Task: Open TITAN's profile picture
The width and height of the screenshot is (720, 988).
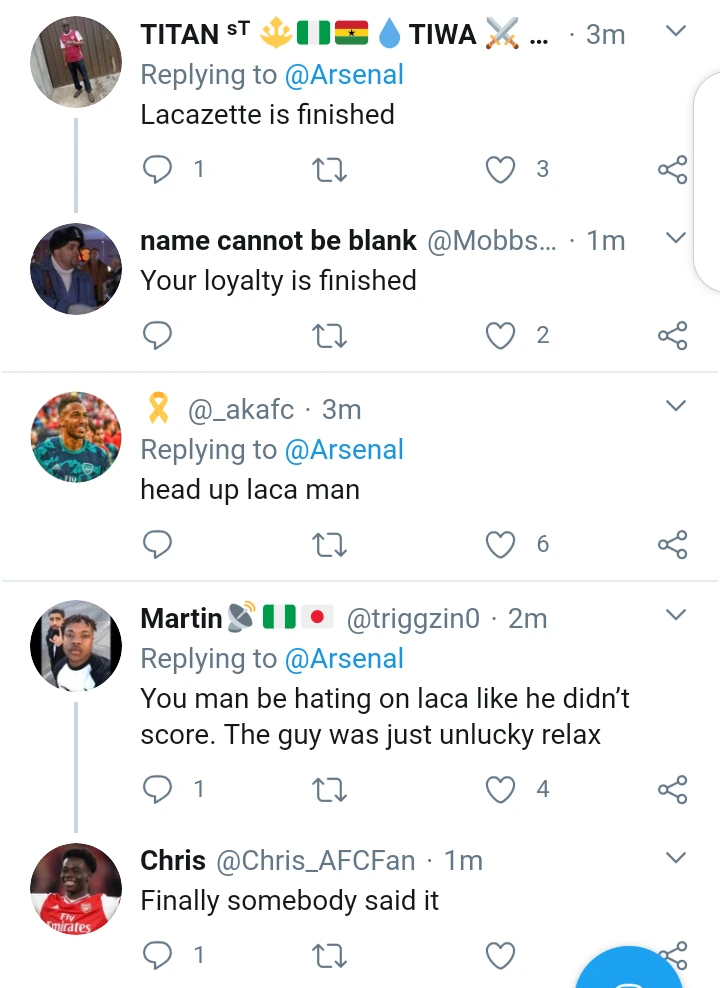Action: (x=76, y=61)
